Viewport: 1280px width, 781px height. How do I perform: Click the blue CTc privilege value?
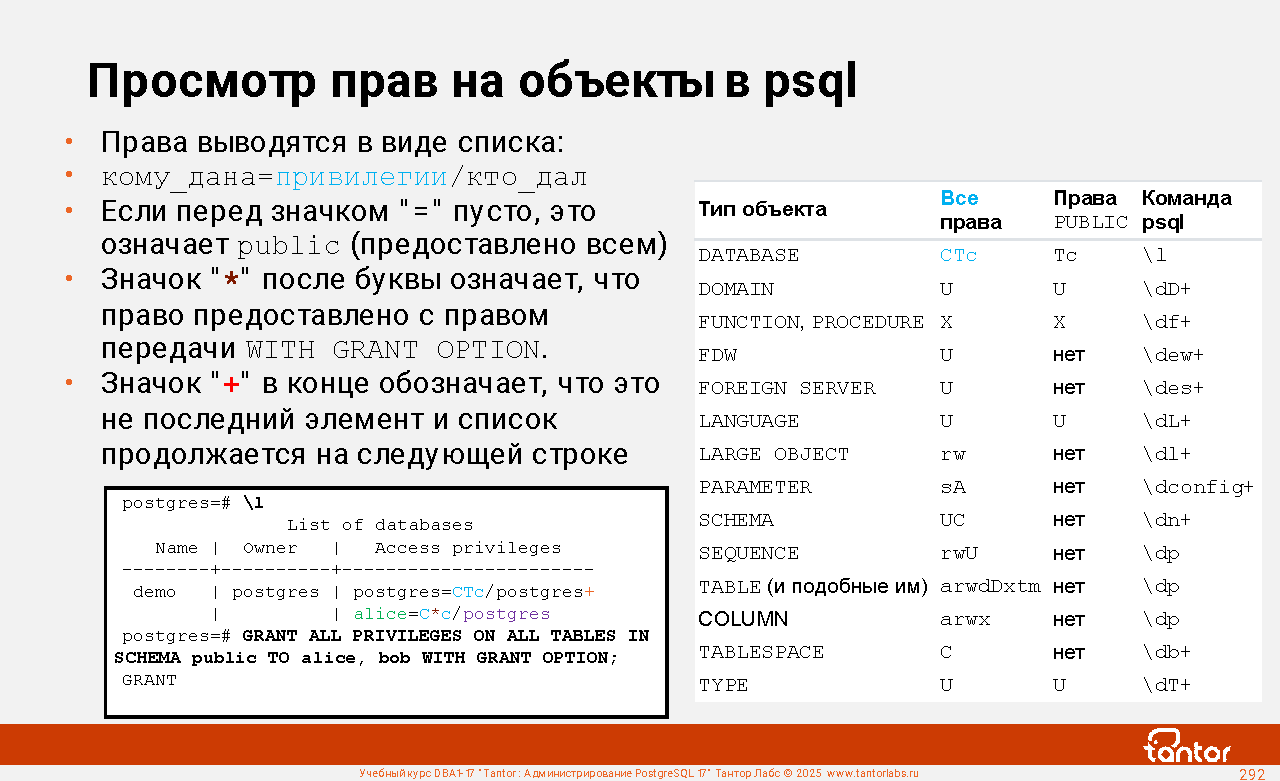pos(958,256)
